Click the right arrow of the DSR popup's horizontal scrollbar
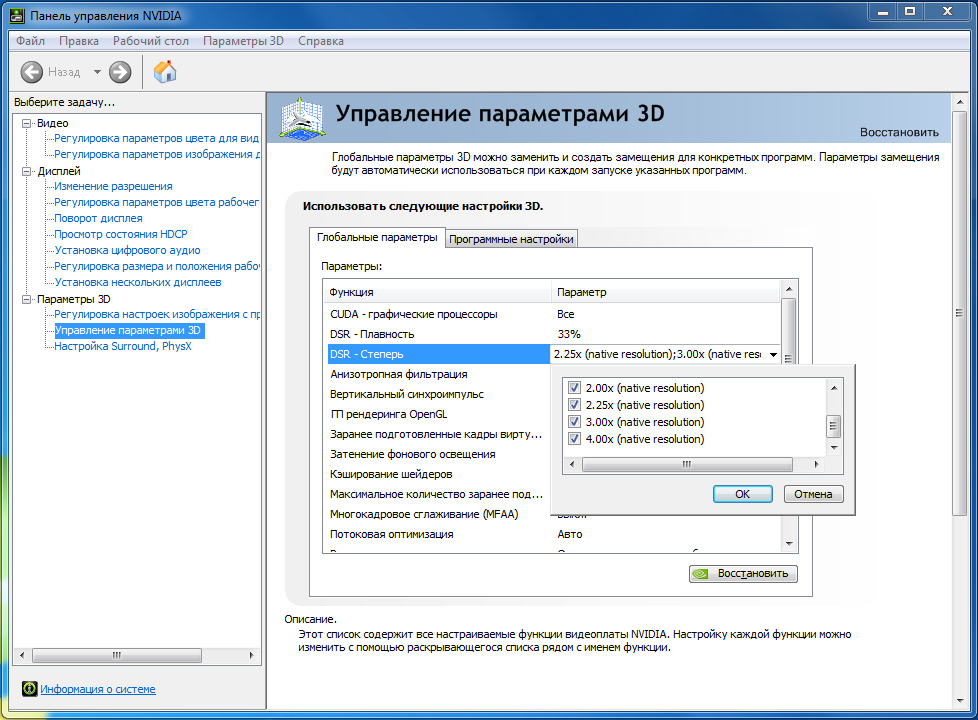Image resolution: width=978 pixels, height=720 pixels. click(816, 464)
